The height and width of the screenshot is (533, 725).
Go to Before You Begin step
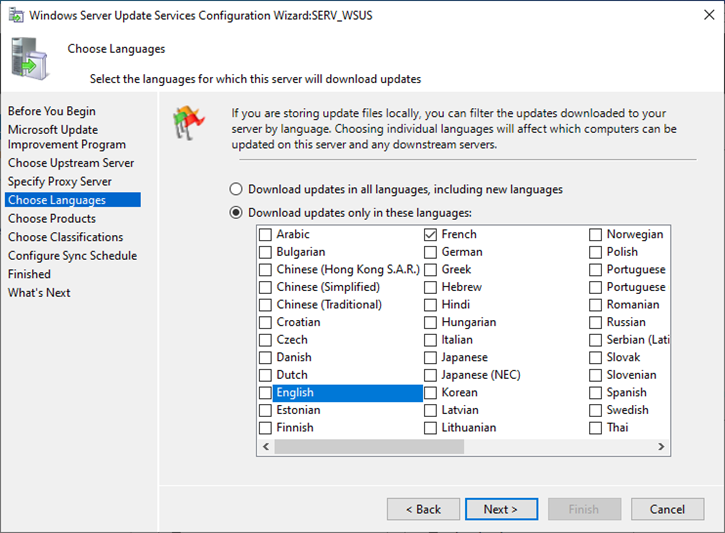click(x=52, y=111)
